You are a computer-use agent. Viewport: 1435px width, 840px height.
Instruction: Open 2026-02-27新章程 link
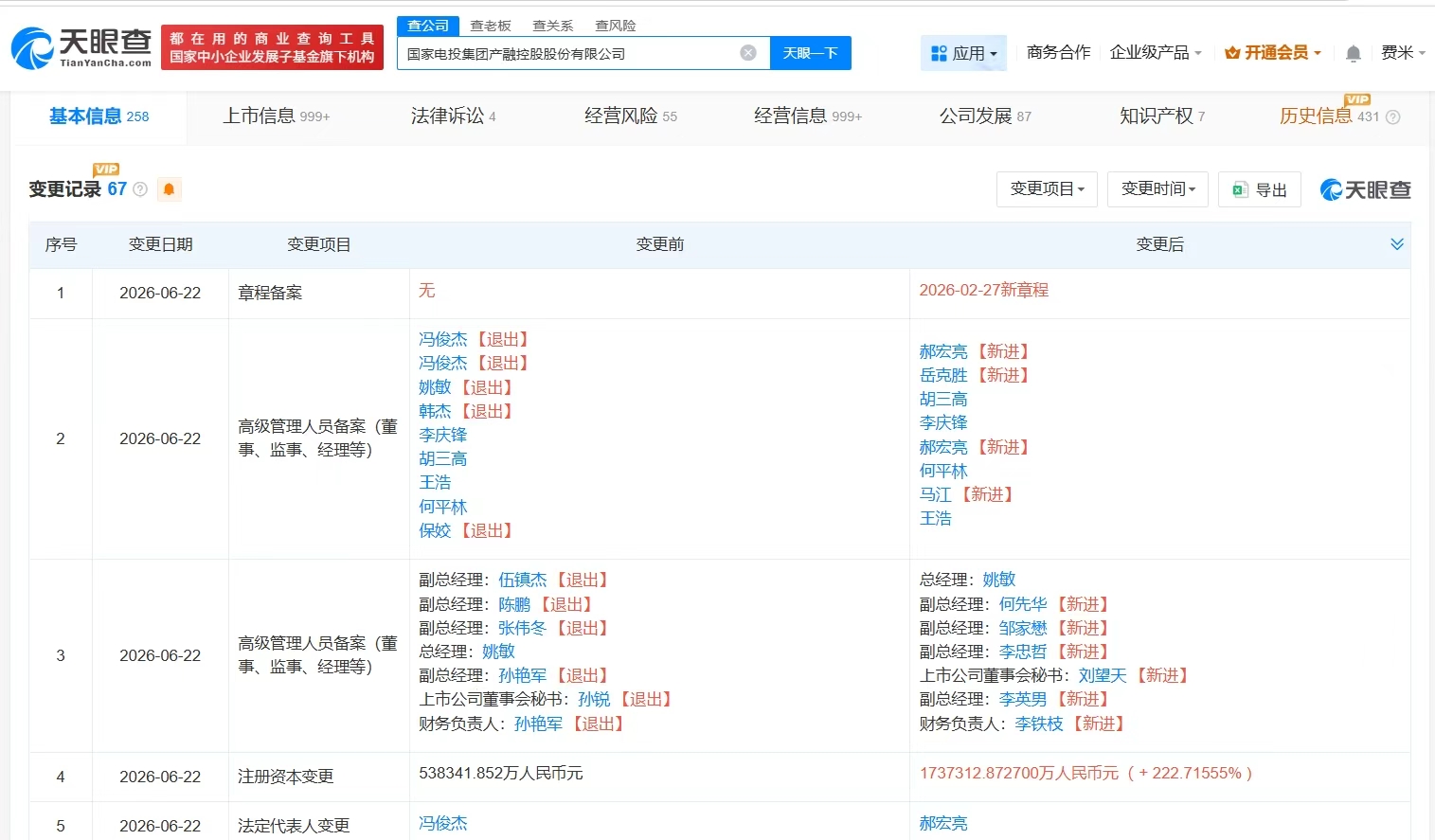(x=983, y=291)
